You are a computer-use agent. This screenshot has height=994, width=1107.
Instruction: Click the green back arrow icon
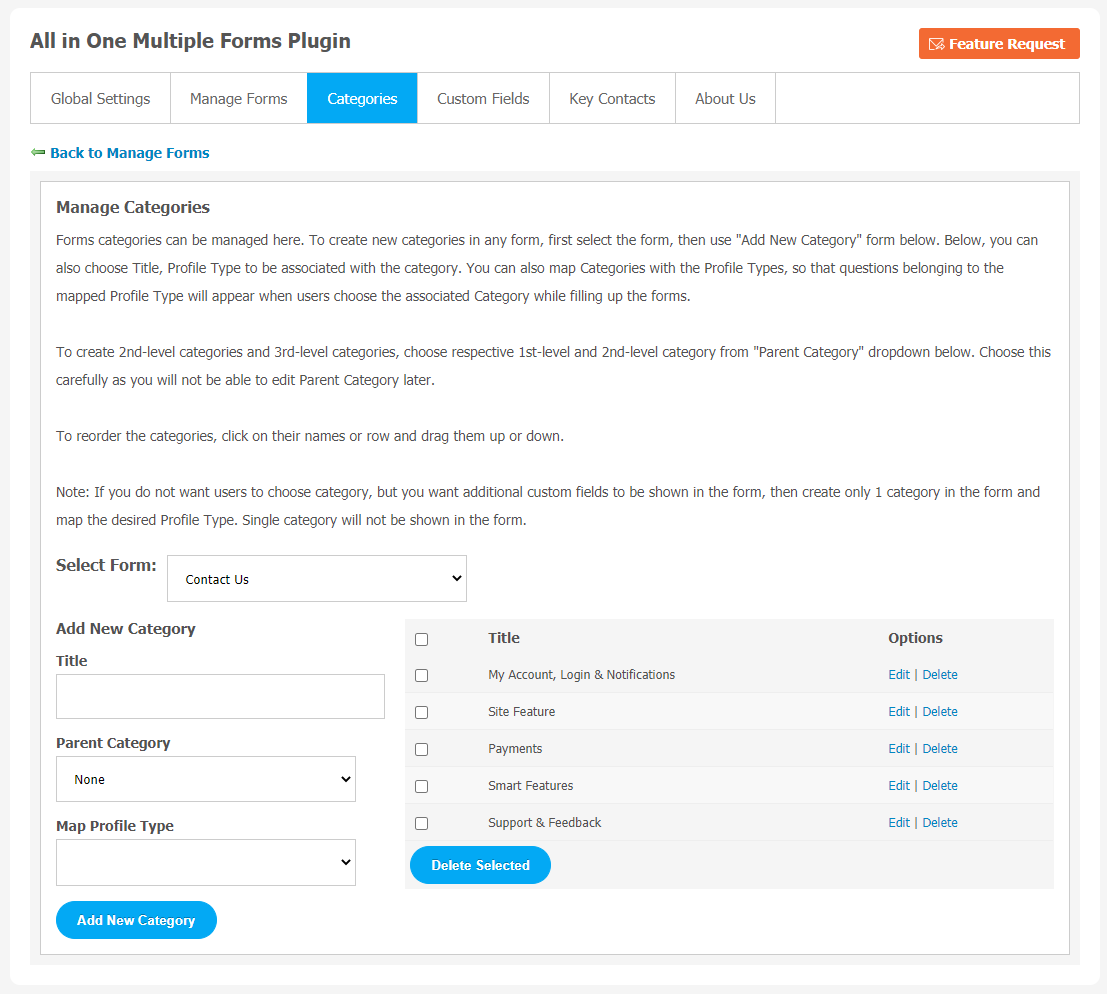(38, 153)
